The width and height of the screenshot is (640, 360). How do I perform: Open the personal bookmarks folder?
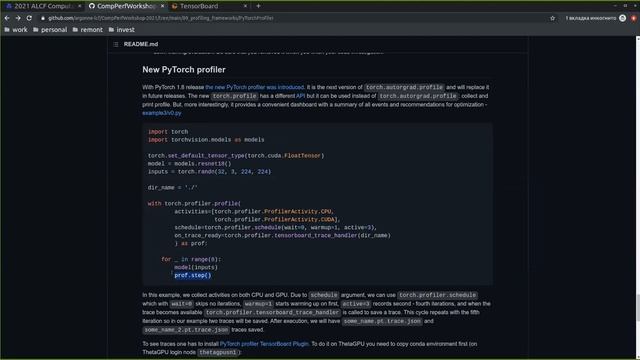50,30
